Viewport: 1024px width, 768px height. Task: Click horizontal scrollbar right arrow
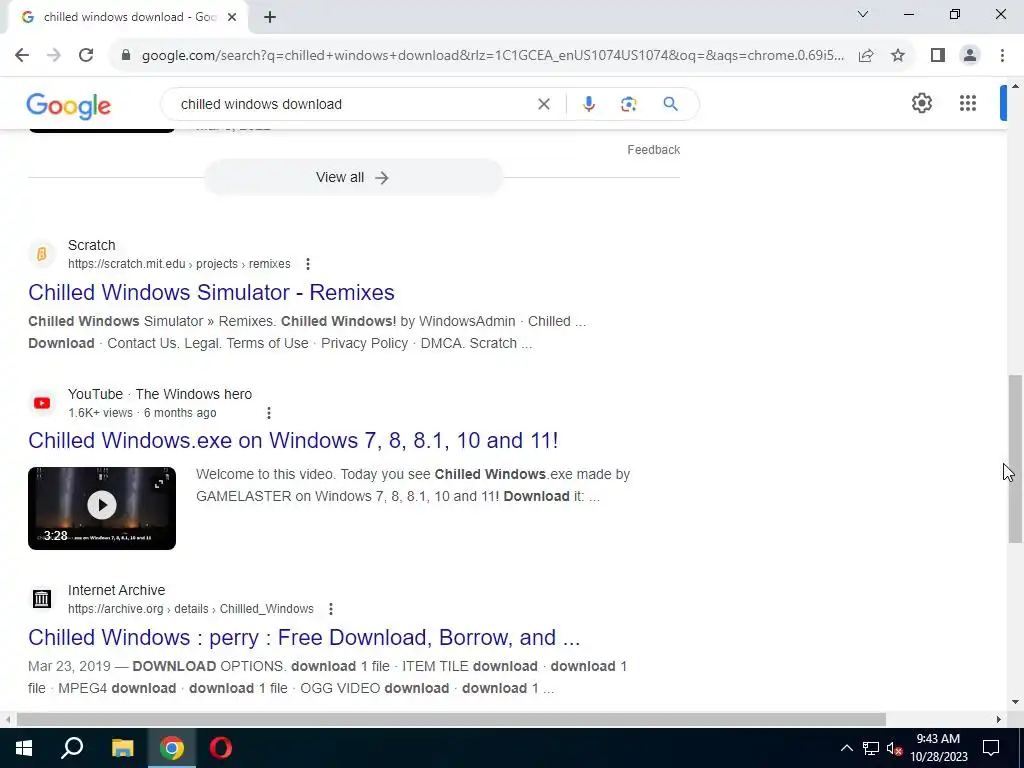(x=999, y=719)
